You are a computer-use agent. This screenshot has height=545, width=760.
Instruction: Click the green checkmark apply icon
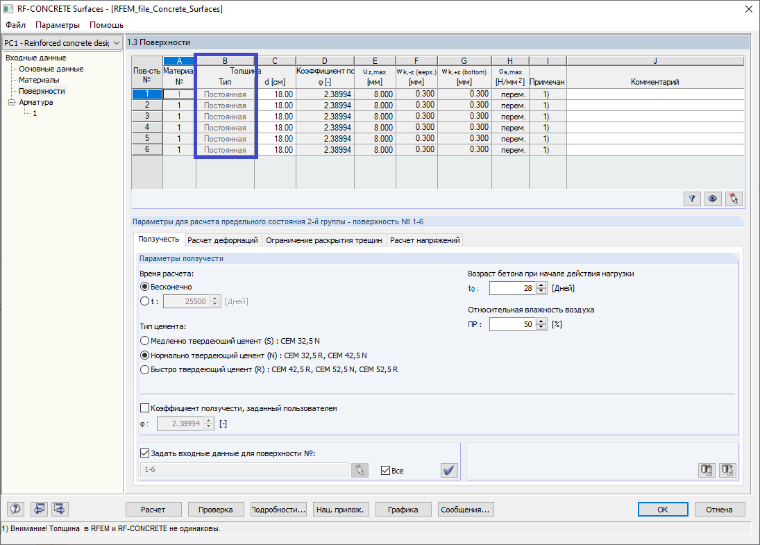click(x=449, y=470)
